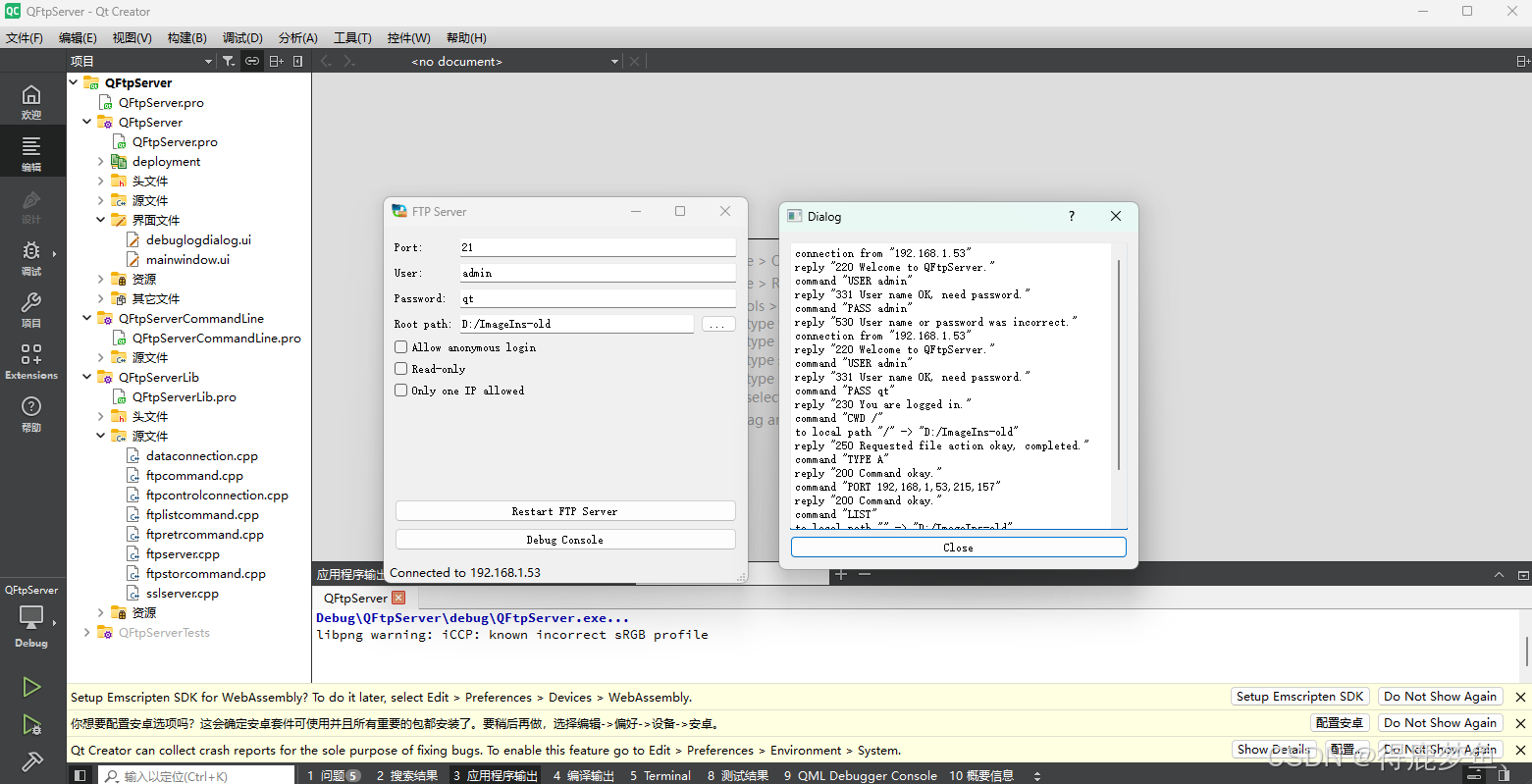Screen dimensions: 1532x784
Task: Click the editor Go Forward arrow
Action: coord(350,61)
